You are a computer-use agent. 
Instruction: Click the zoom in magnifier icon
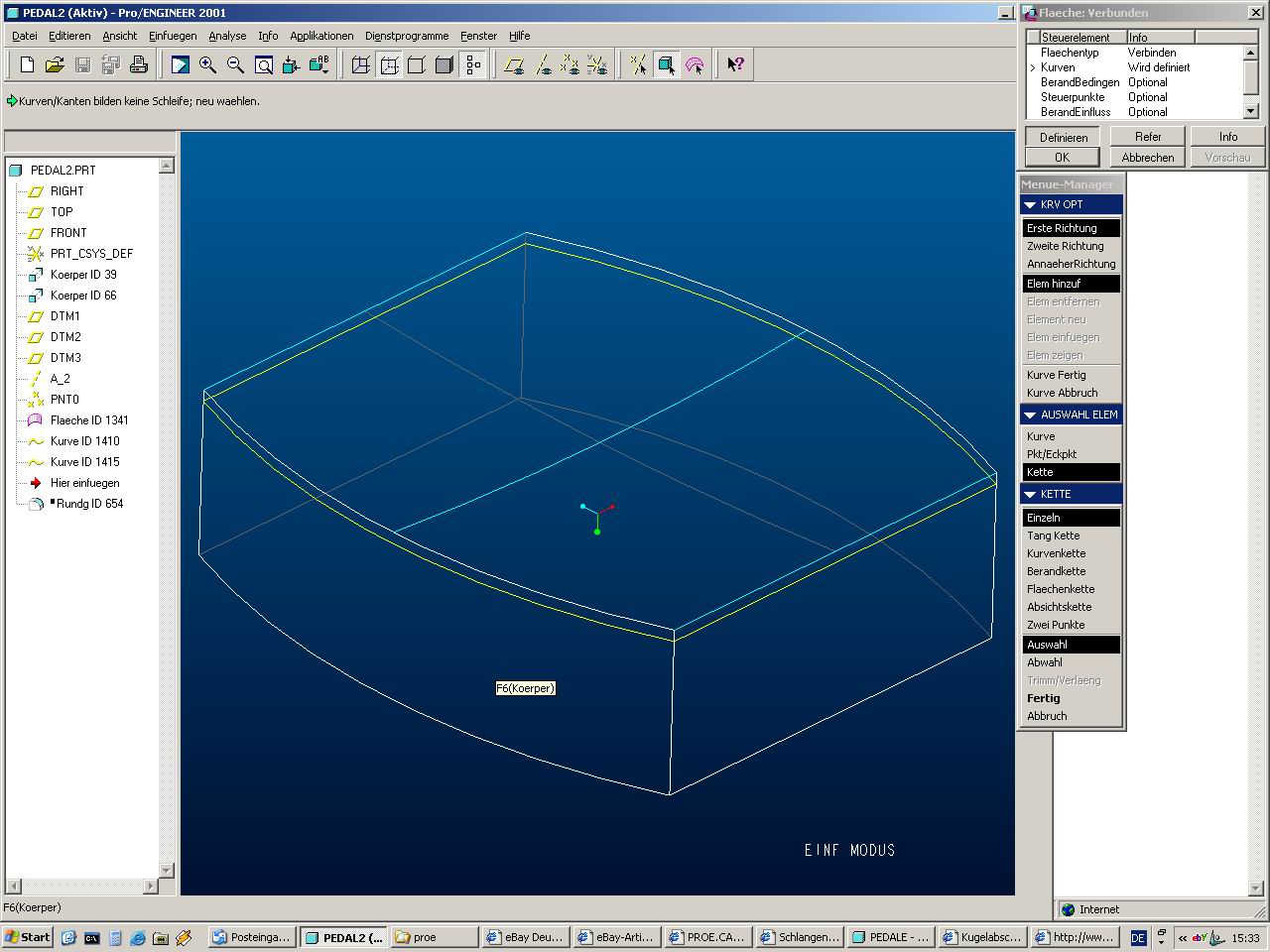click(207, 64)
